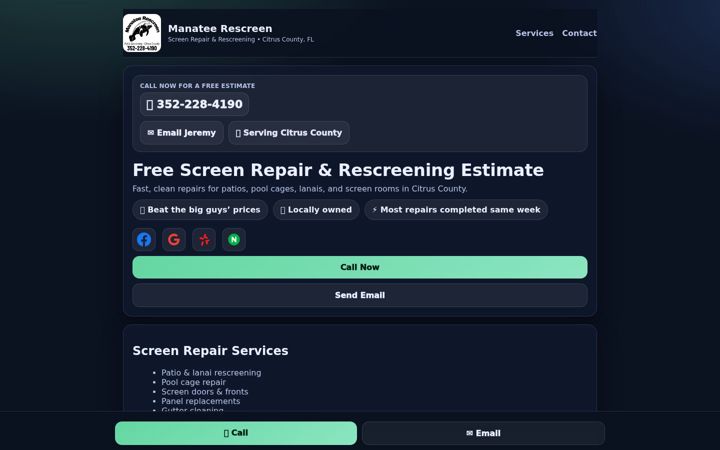Viewport: 720px width, 450px height.
Task: Click the Manatee Rescreen logo image
Action: (x=142, y=33)
